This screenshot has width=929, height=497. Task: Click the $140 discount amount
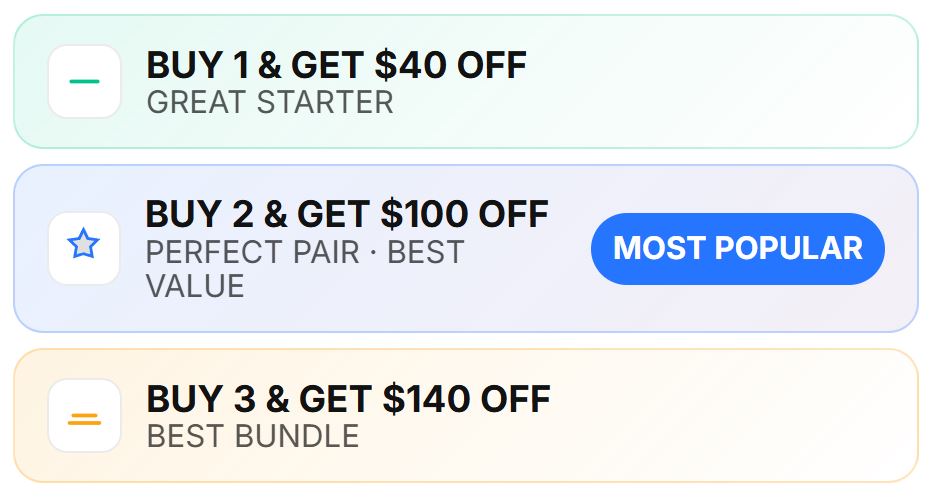425,400
